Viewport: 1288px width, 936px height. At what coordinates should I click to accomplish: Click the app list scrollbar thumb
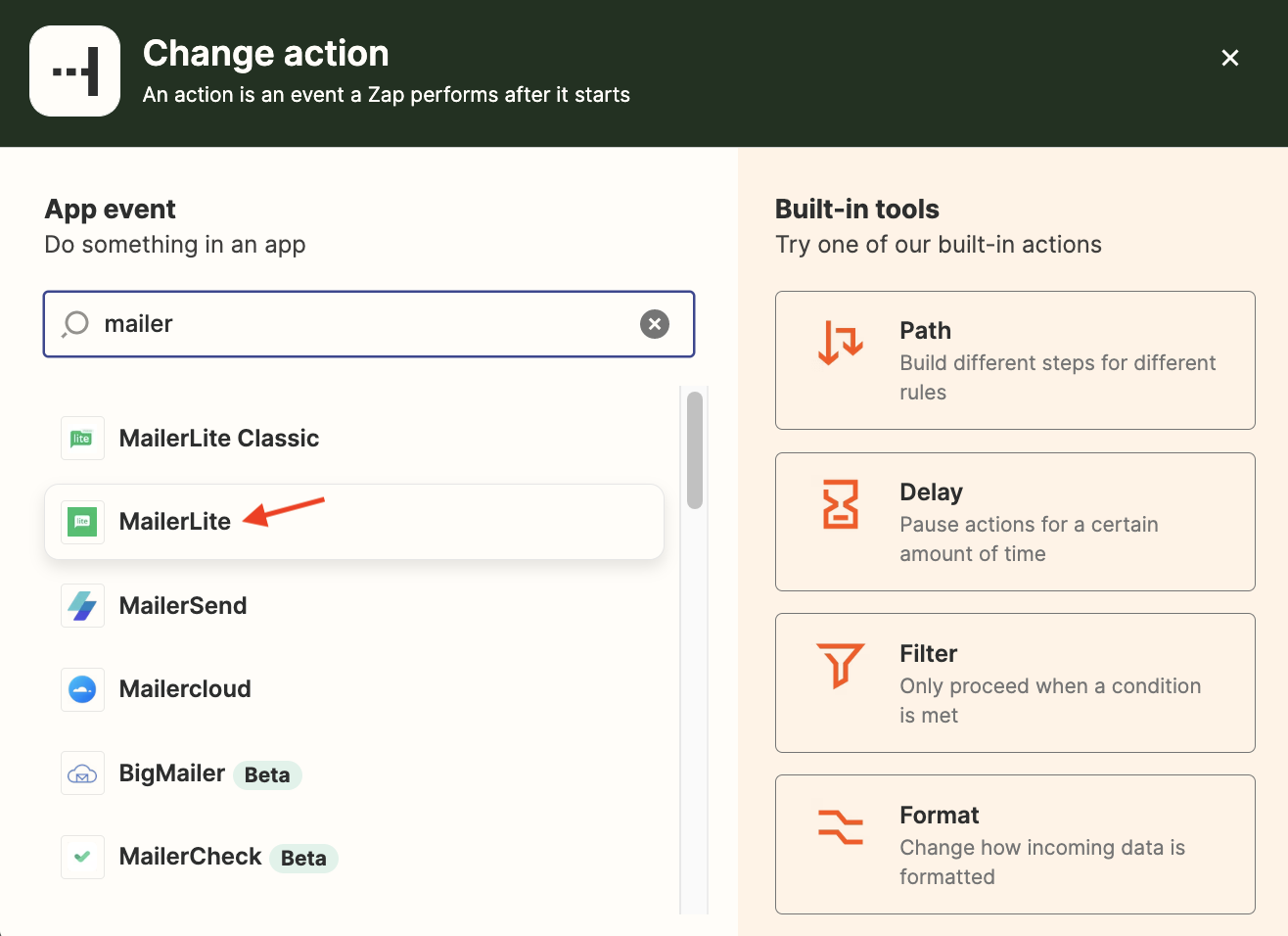point(695,450)
